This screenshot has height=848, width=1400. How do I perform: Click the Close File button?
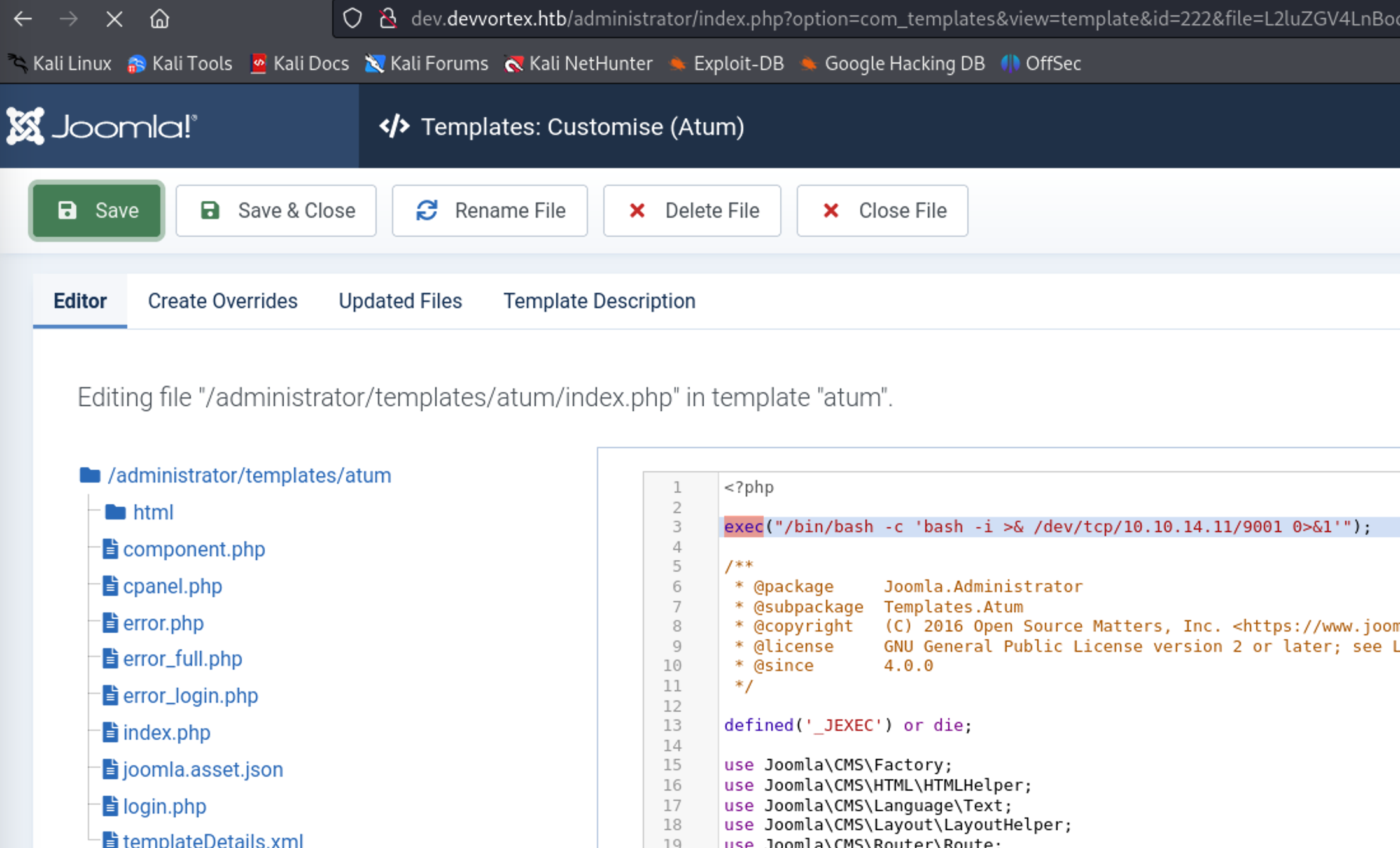click(883, 211)
